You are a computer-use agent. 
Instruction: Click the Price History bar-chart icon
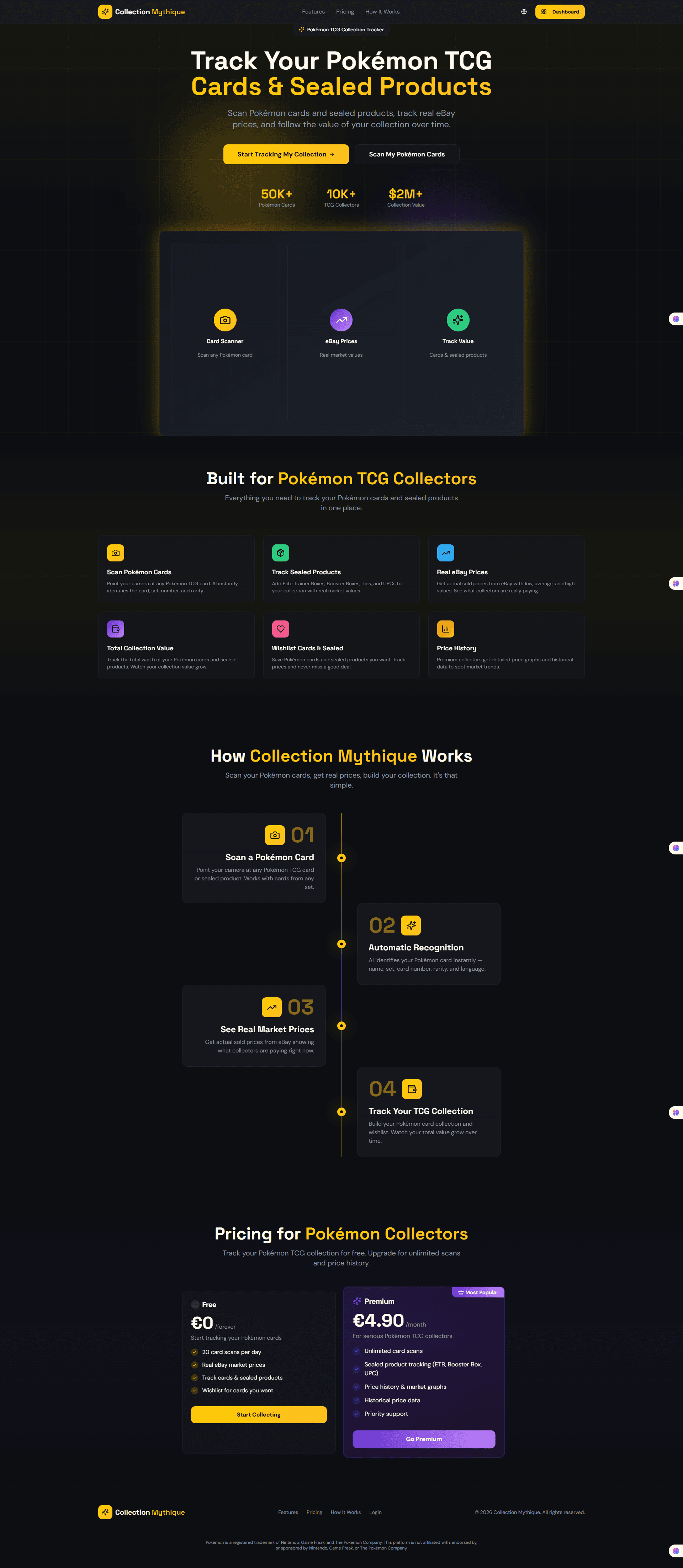coord(446,629)
